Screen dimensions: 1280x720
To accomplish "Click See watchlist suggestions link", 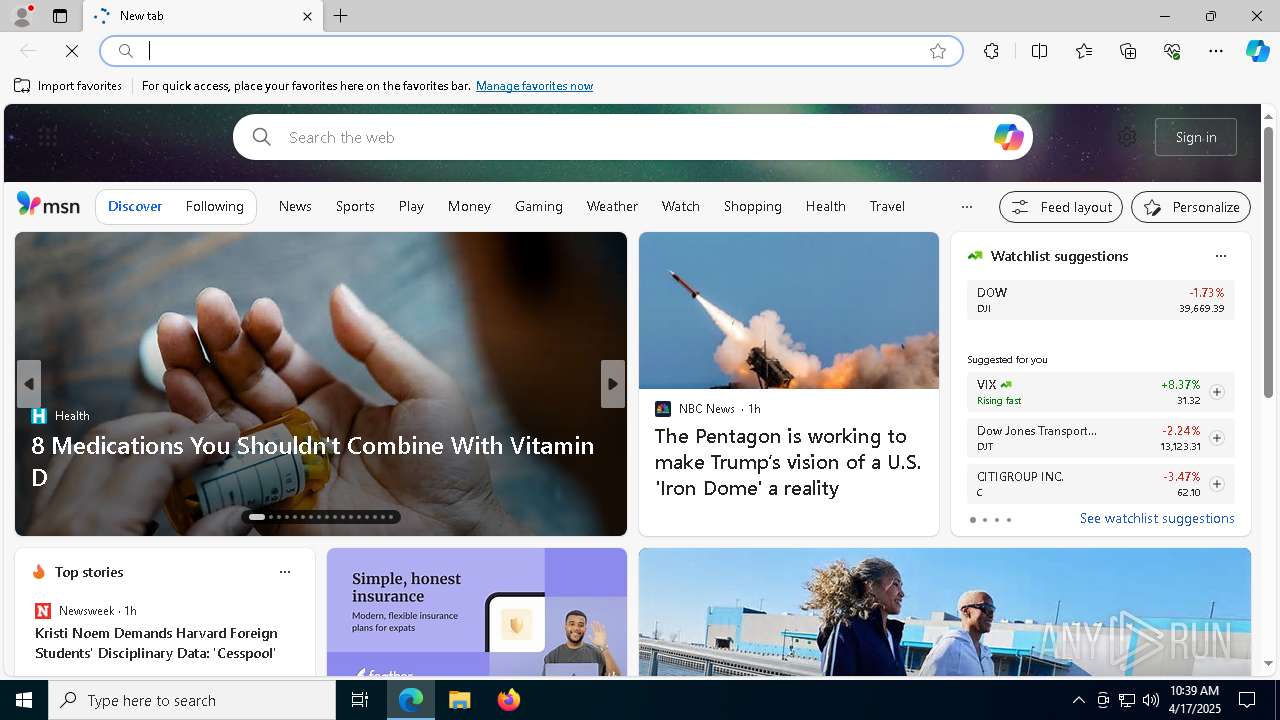I will pos(1157,518).
